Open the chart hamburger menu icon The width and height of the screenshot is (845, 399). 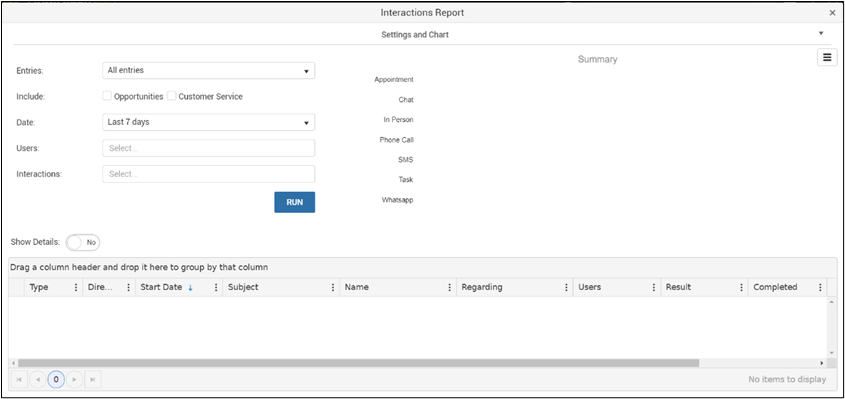[827, 57]
